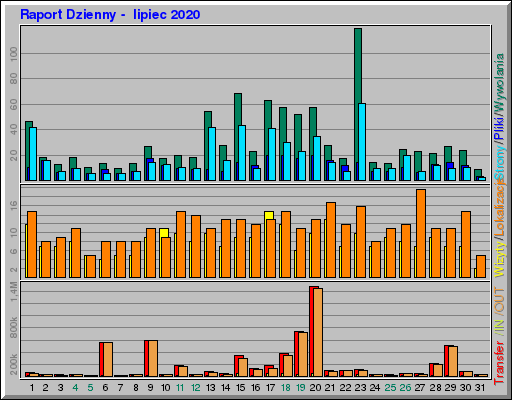Click the "/OUT" legend label
The width and height of the screenshot is (512, 400).
pyautogui.click(x=499, y=301)
